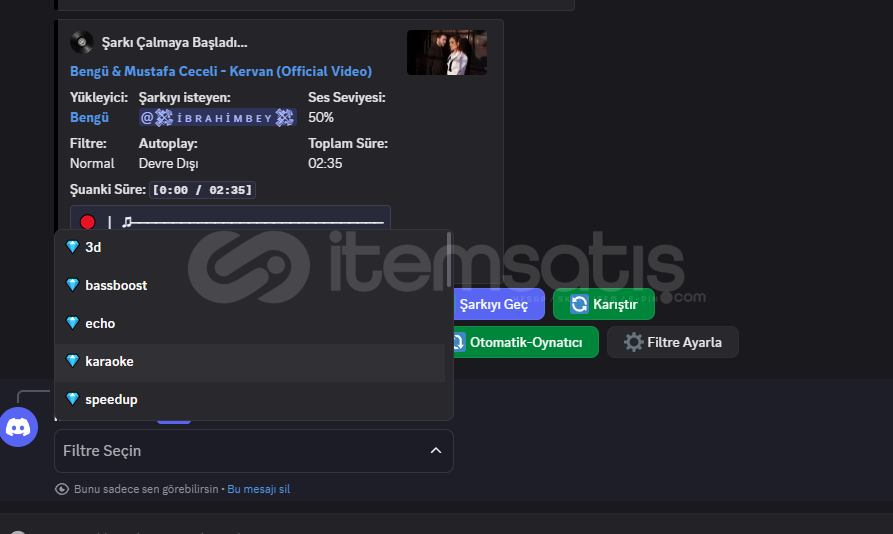Click the diamond icon next to 3d
893x534 pixels.
coord(72,247)
